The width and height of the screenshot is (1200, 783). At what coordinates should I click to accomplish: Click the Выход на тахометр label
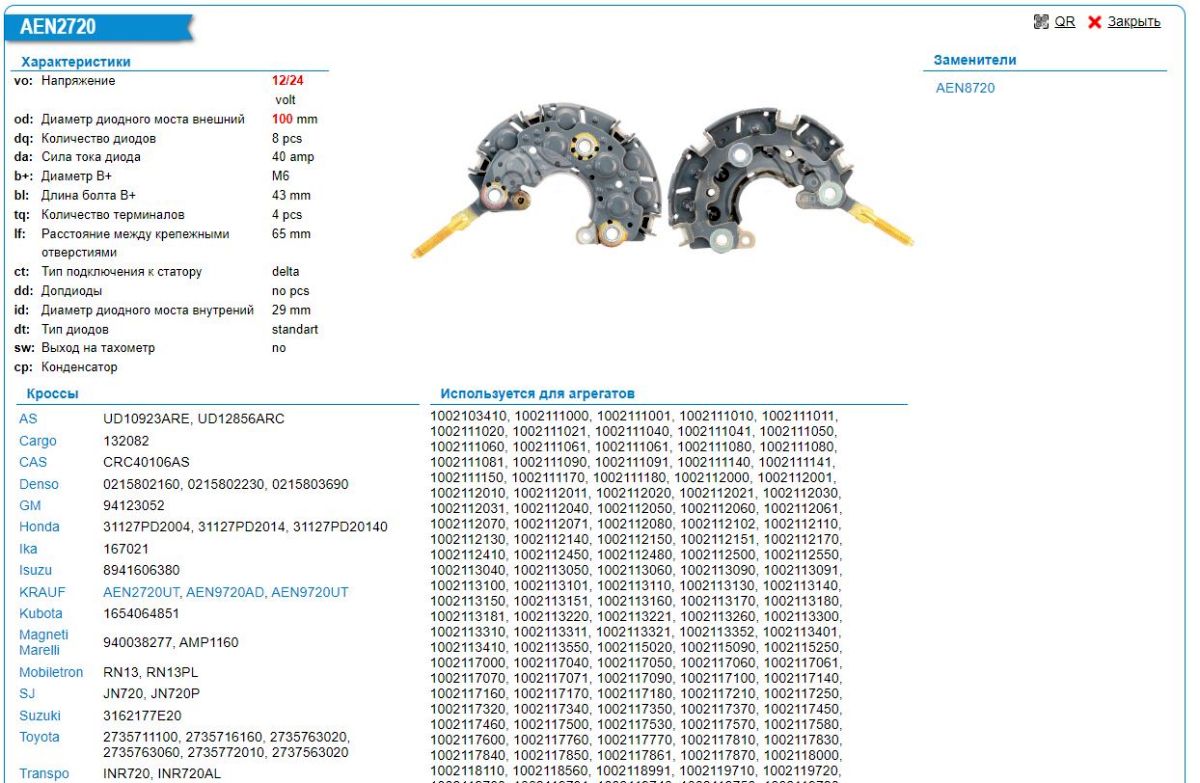(98, 348)
